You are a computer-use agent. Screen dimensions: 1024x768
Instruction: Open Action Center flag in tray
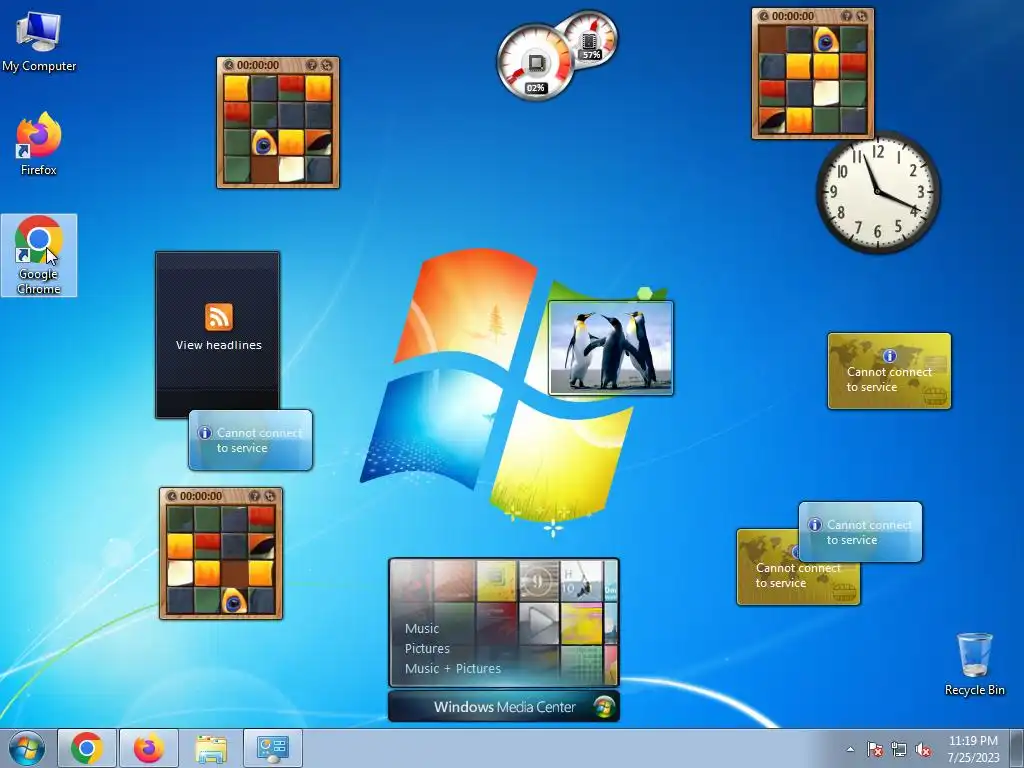(875, 749)
